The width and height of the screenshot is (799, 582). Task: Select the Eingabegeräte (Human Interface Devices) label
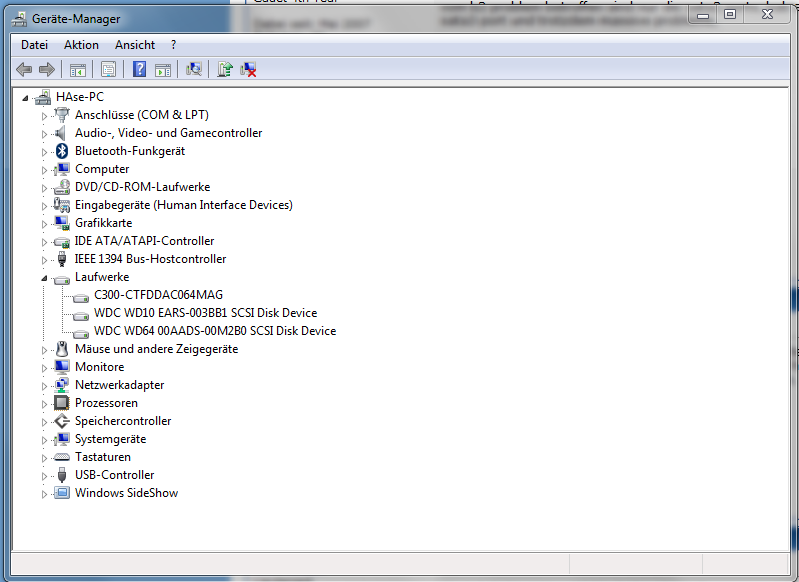184,205
